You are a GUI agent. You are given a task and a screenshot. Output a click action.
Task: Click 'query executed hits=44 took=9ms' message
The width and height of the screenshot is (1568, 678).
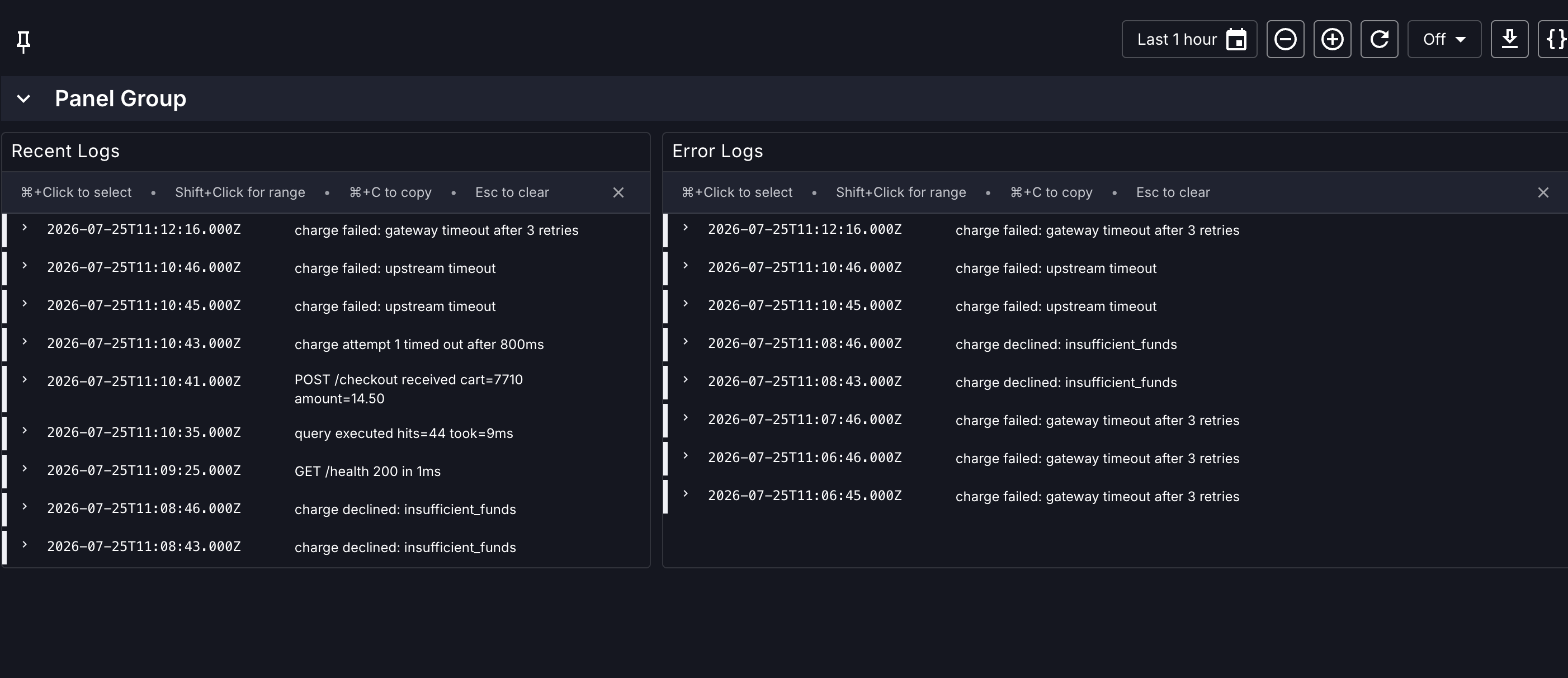pyautogui.click(x=404, y=434)
